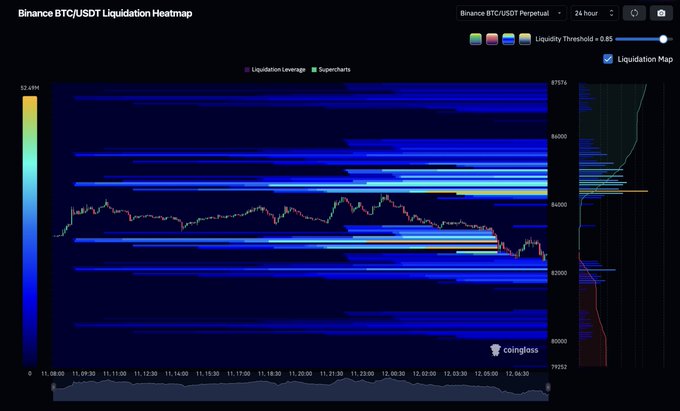
Task: Toggle the Supercharts legend item
Action: [x=331, y=69]
